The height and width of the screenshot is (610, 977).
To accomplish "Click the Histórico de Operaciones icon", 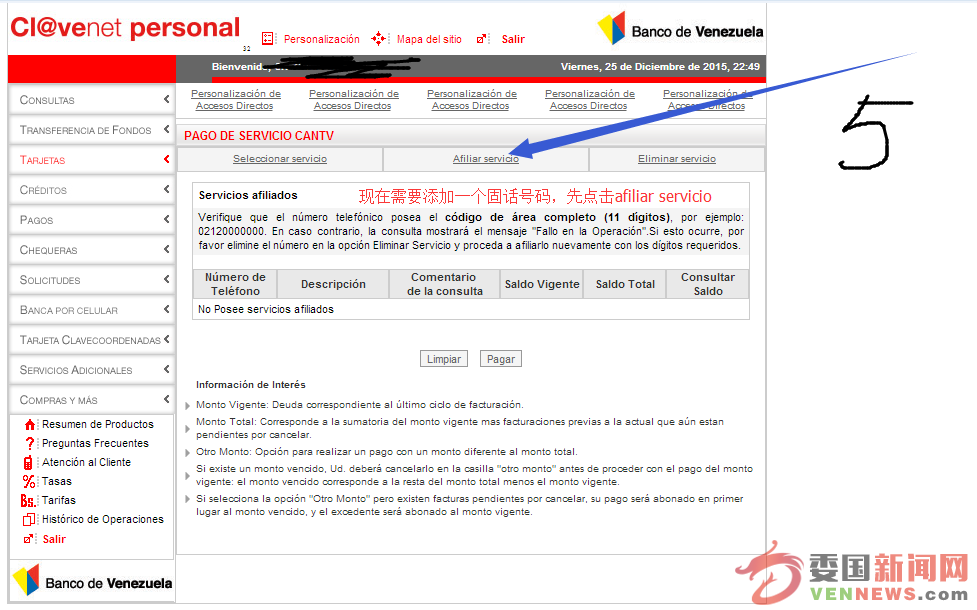I will coord(29,520).
